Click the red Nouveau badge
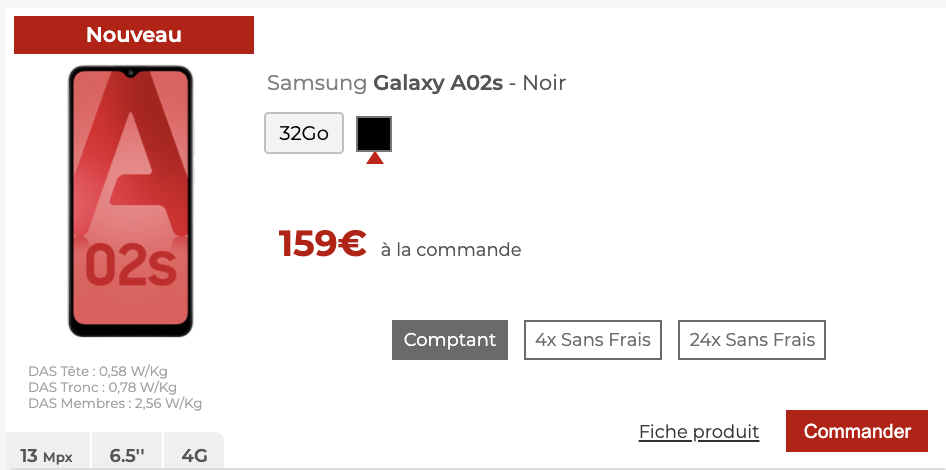Screen dimensions: 946x470 134,35
